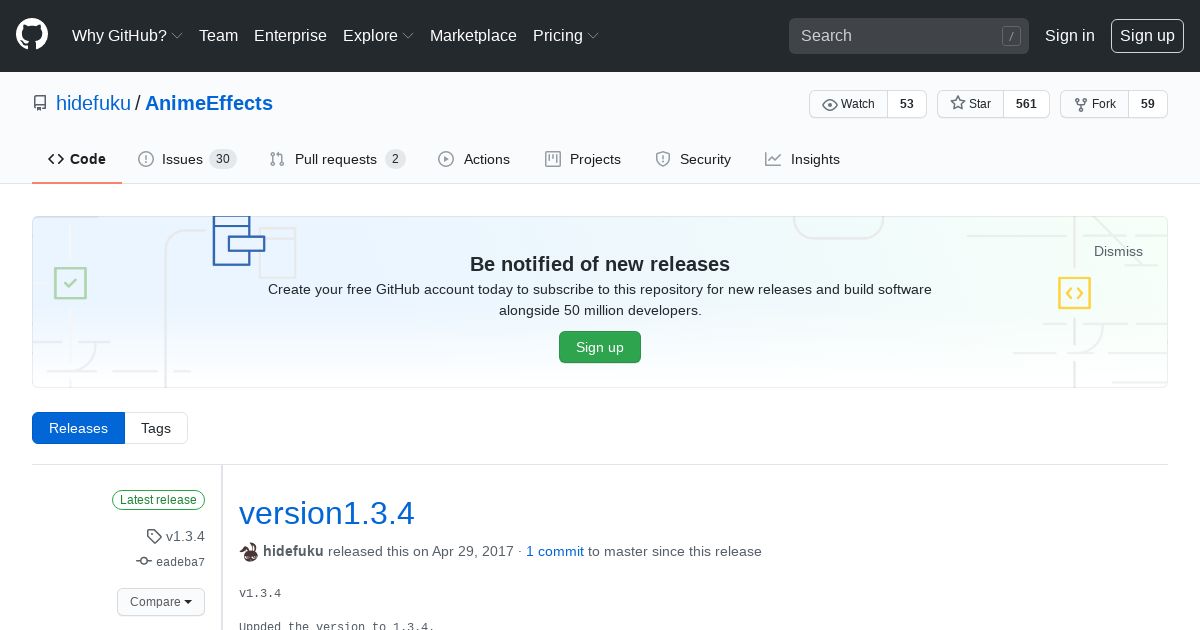Open the AnimeEffects repository link
Viewport: 1200px width, 630px height.
(209, 103)
